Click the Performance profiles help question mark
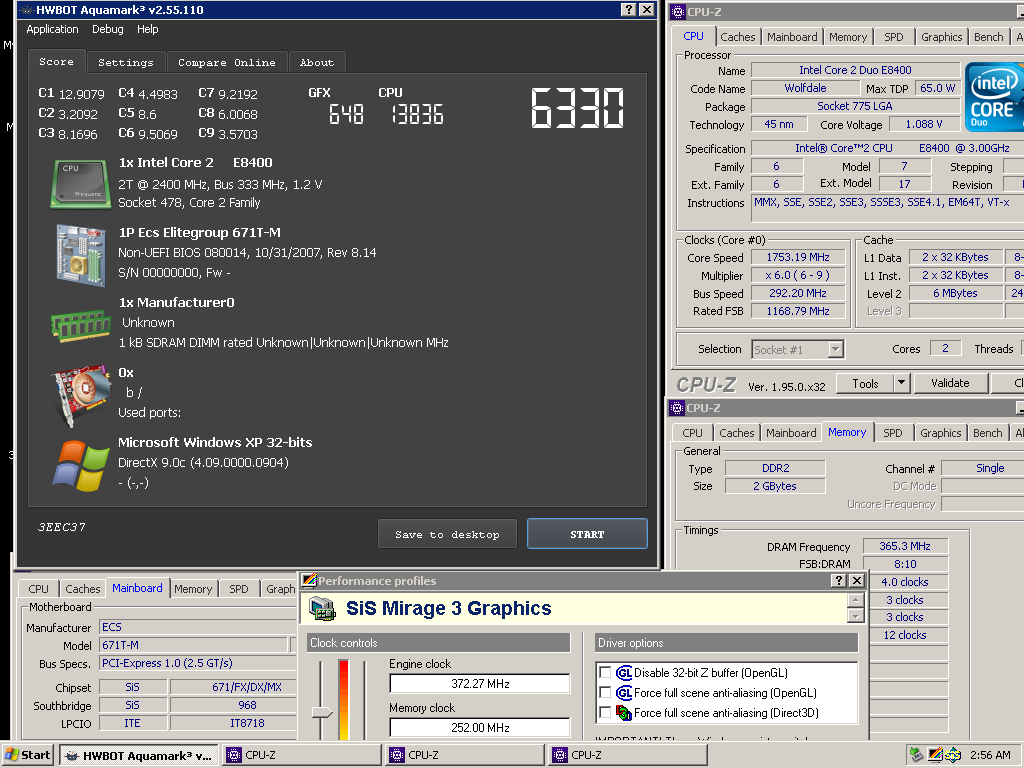Viewport: 1024px width, 768px height. click(839, 580)
